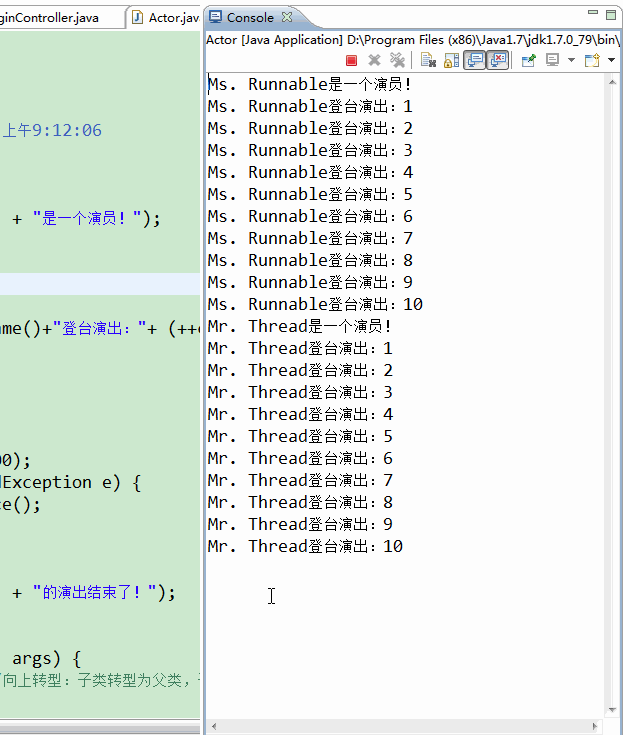
Task: Clear the console output
Action: (428, 60)
